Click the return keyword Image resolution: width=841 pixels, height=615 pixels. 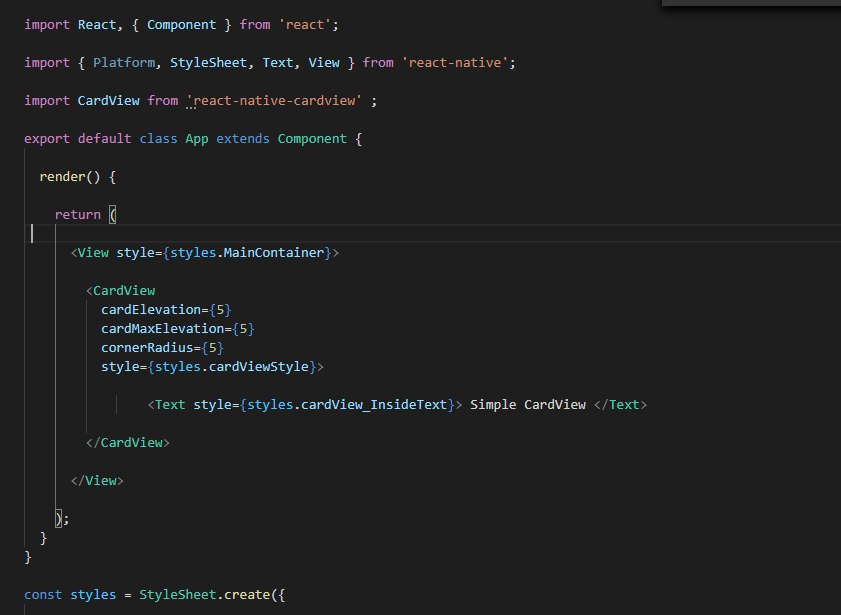coord(78,215)
